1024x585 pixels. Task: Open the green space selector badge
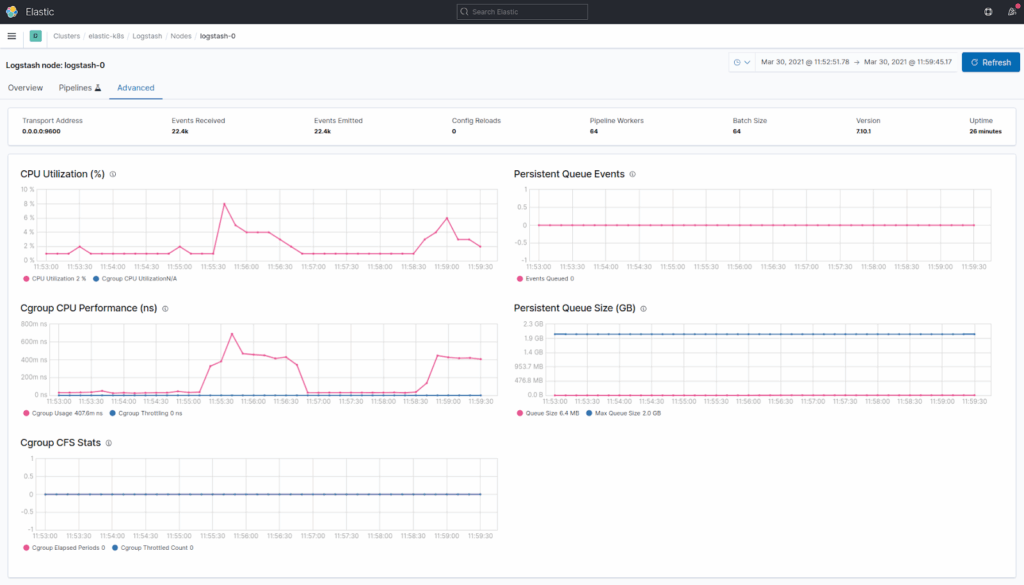[x=36, y=36]
